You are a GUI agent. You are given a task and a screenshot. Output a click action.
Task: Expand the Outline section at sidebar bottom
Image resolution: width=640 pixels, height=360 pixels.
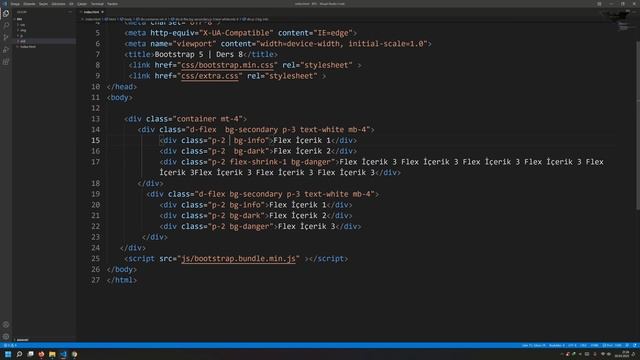pyautogui.click(x=22, y=340)
